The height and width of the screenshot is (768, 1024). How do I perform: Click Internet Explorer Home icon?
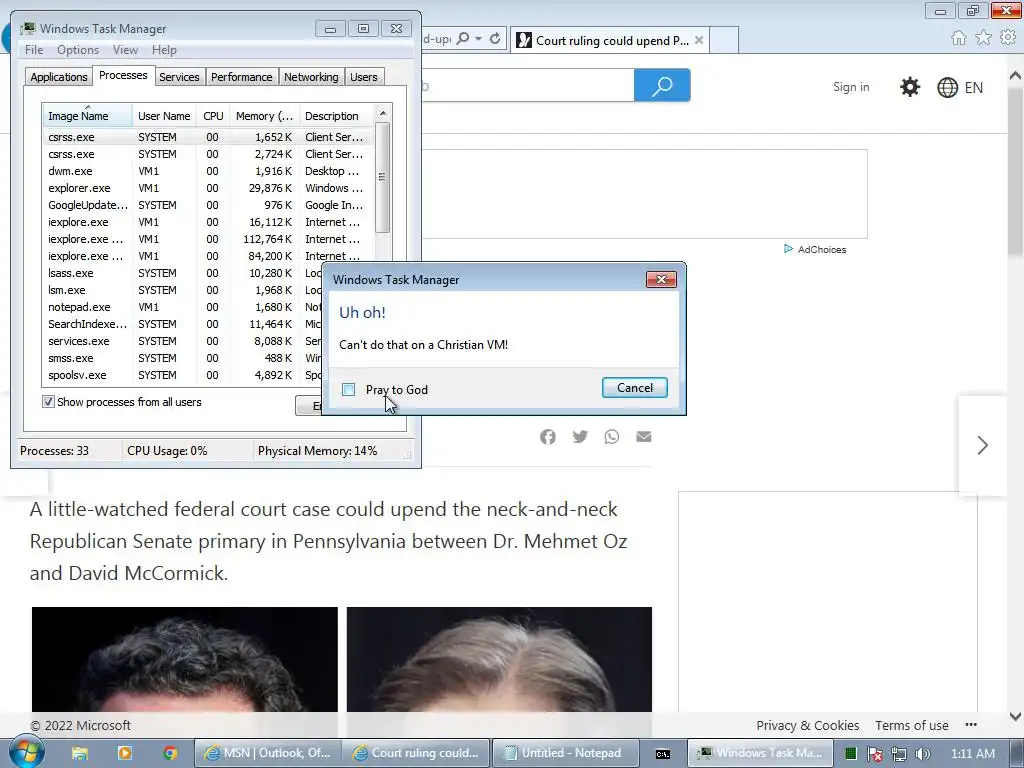(959, 38)
